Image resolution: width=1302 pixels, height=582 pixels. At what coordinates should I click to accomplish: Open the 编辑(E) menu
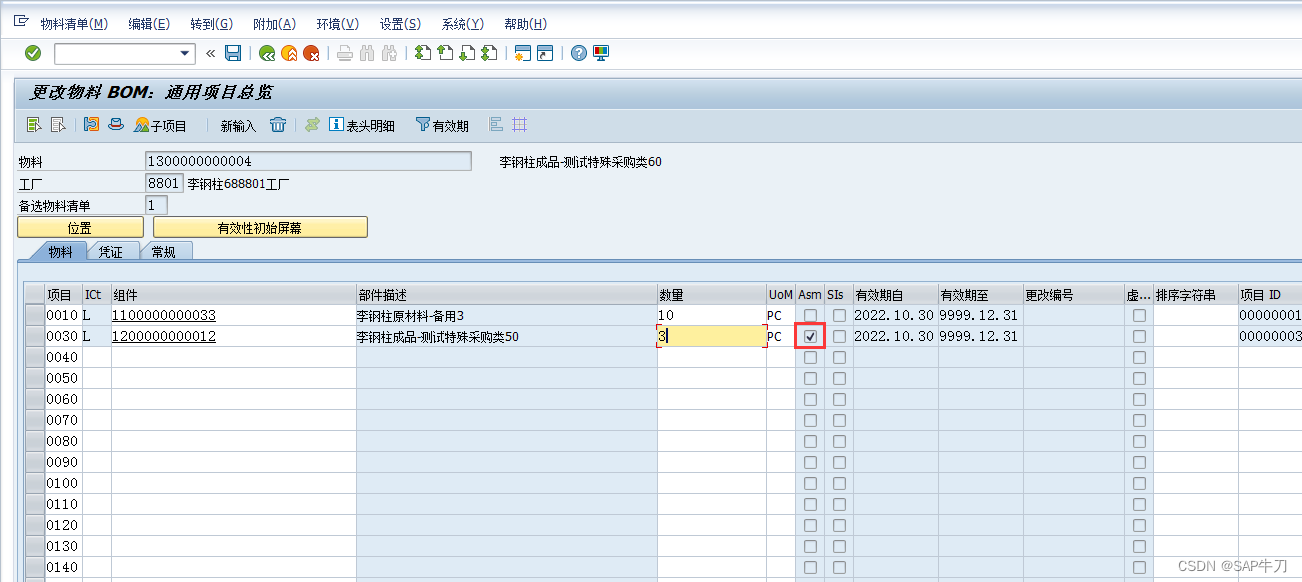point(149,24)
